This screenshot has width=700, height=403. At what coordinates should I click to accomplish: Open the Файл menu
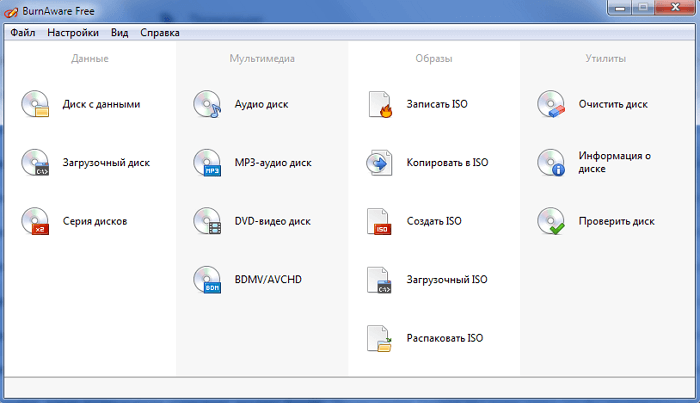coord(22,32)
